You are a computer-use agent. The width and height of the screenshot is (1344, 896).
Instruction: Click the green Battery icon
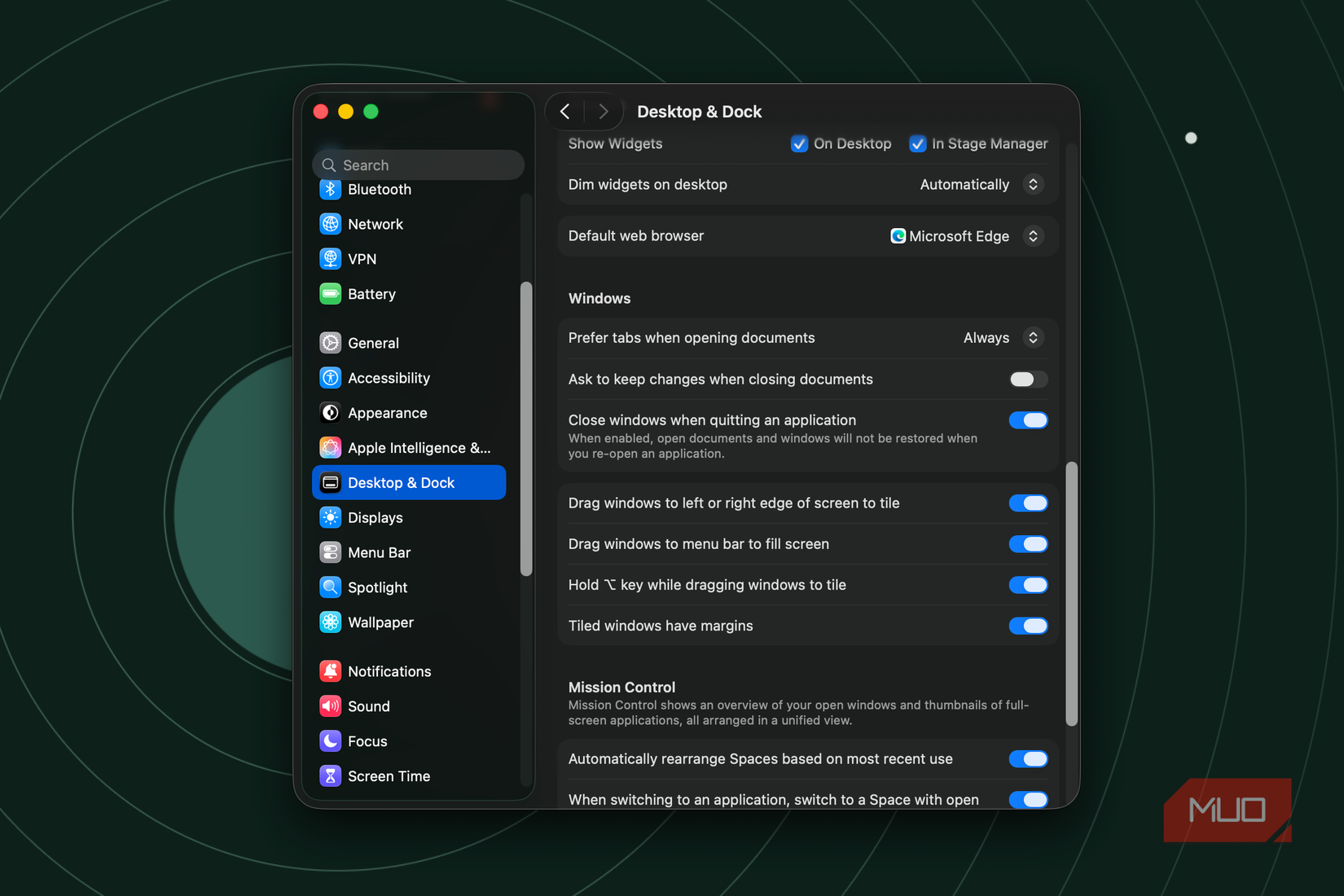pos(330,294)
